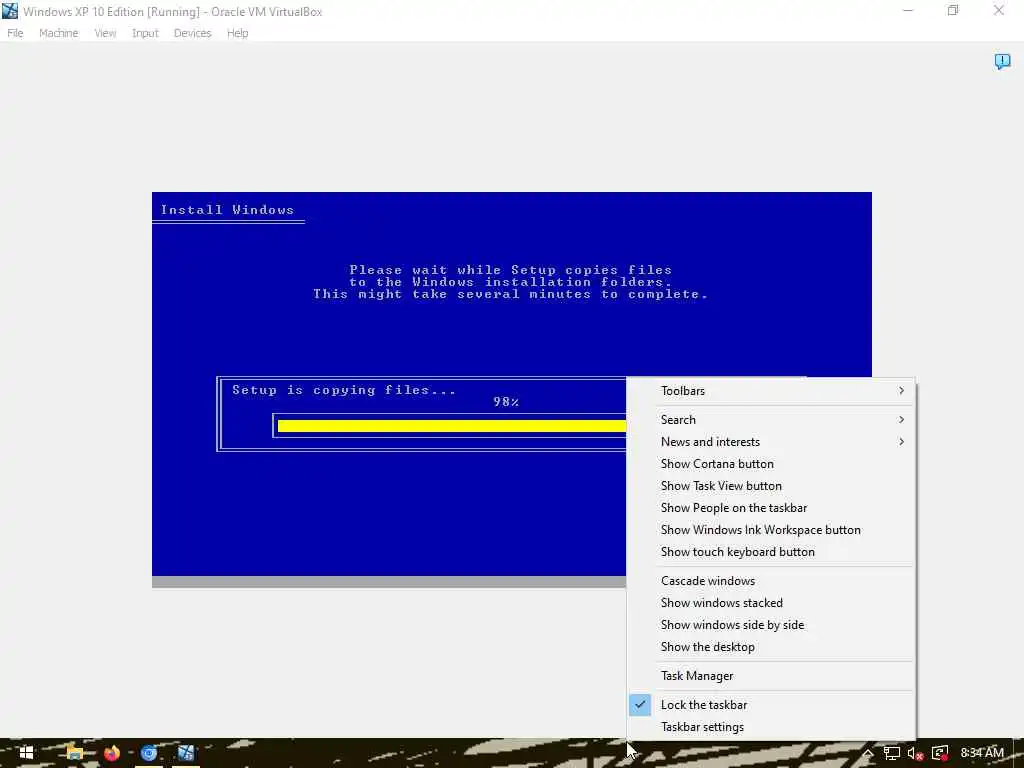Open the Help menu

tap(238, 33)
